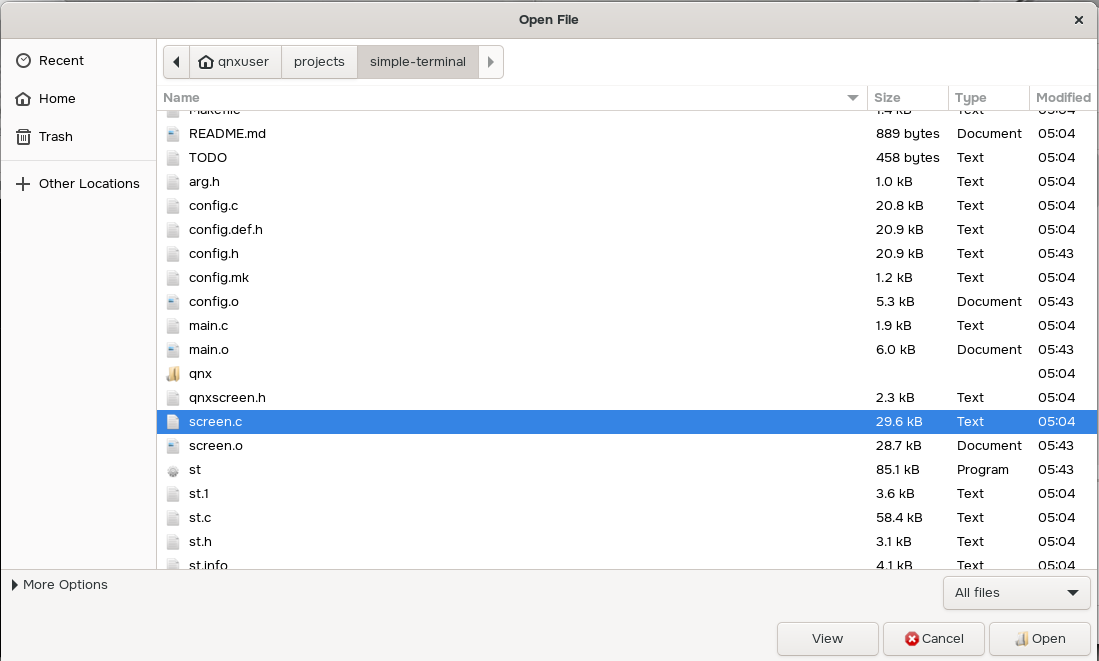Click the View button
Image resolution: width=1099 pixels, height=661 pixels.
pos(827,639)
